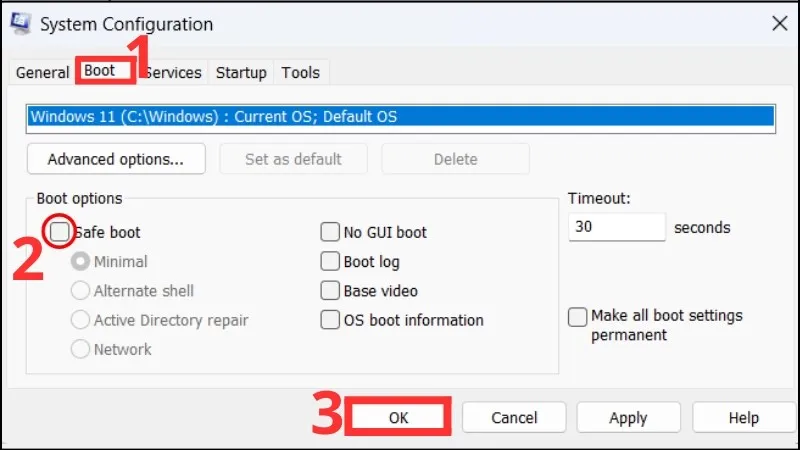
Task: Apply the boot settings
Action: 628,418
